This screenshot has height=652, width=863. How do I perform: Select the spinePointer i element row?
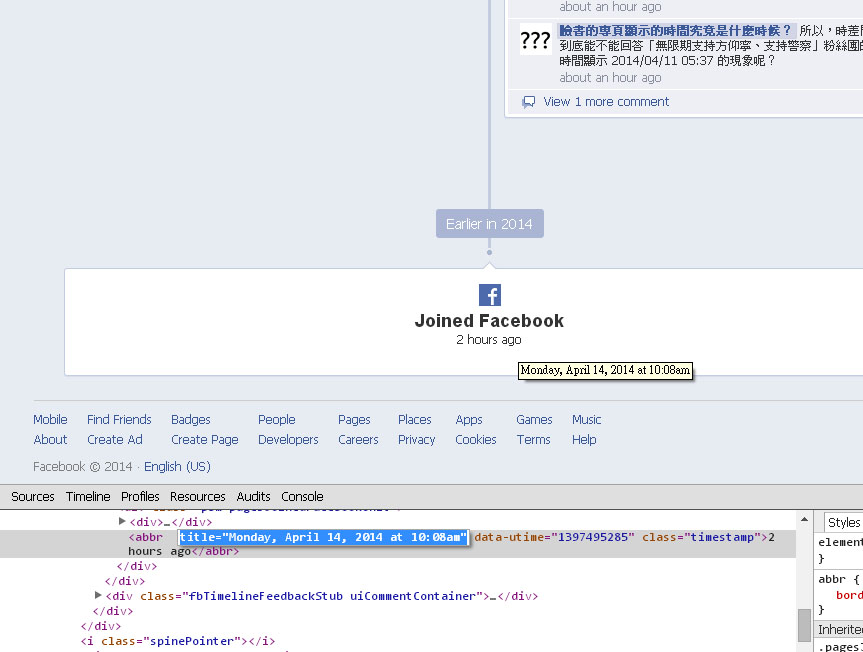[178, 641]
